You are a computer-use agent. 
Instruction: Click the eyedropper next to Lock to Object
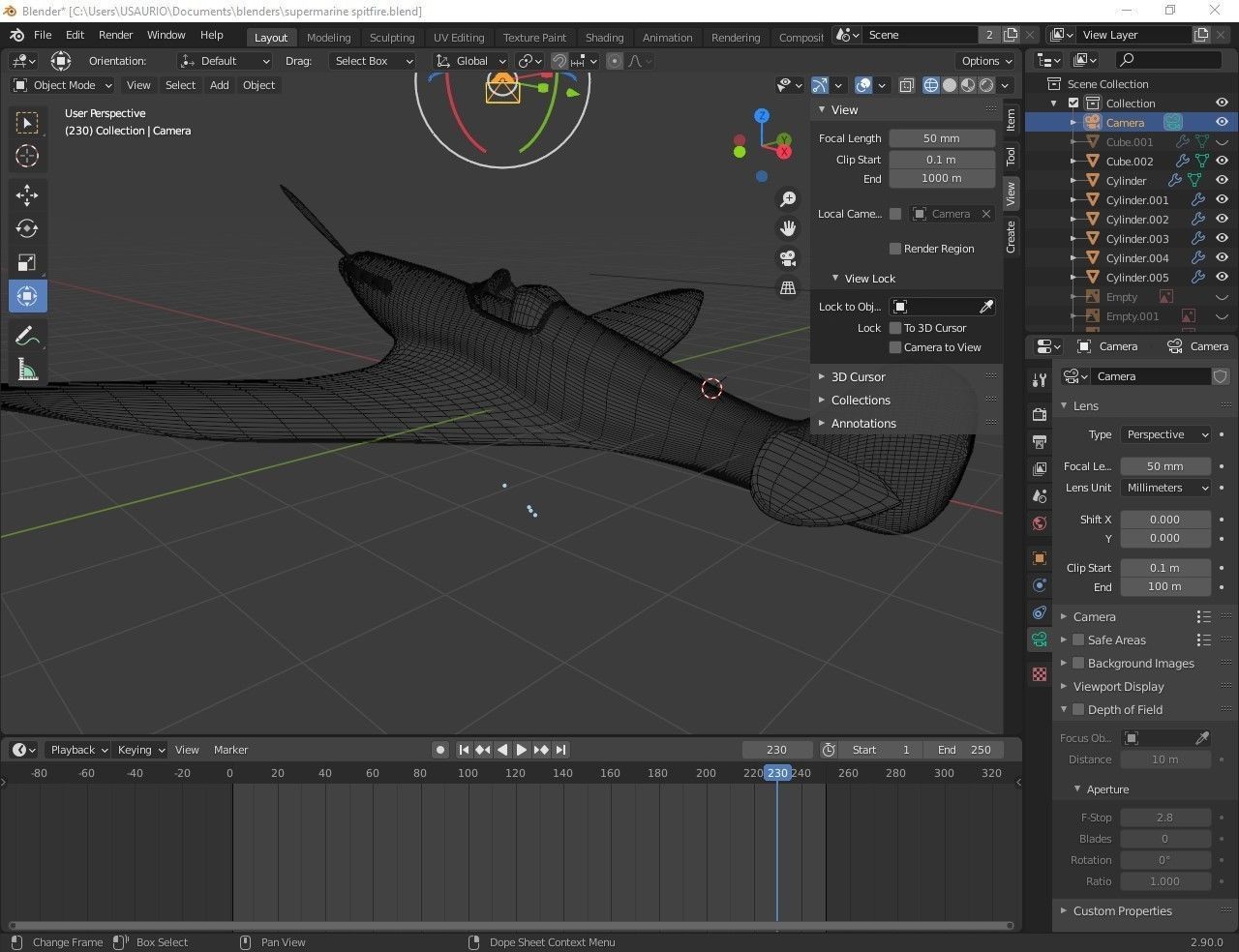[x=986, y=307]
